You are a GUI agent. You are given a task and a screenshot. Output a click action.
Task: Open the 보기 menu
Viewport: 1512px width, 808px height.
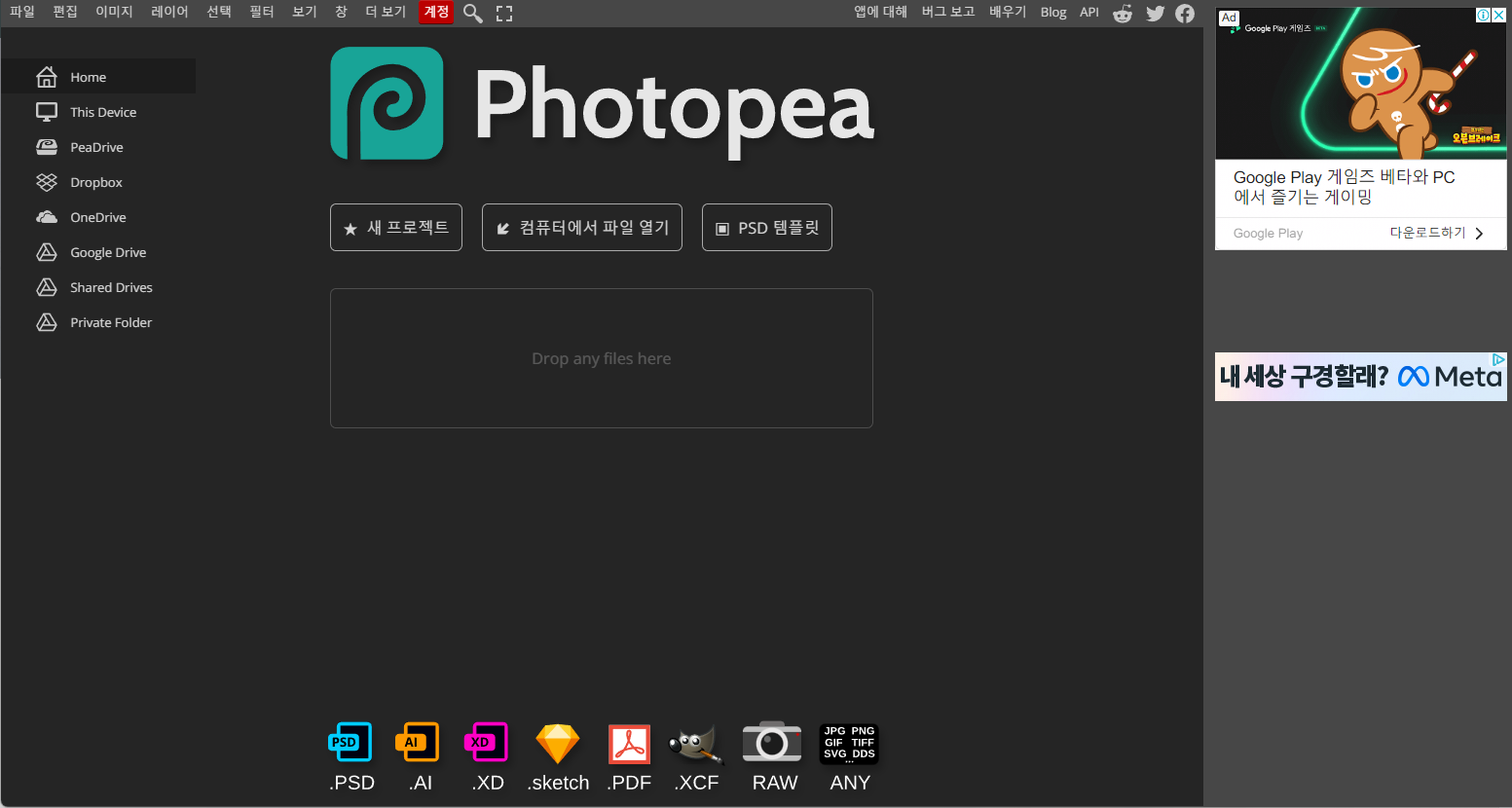click(305, 12)
